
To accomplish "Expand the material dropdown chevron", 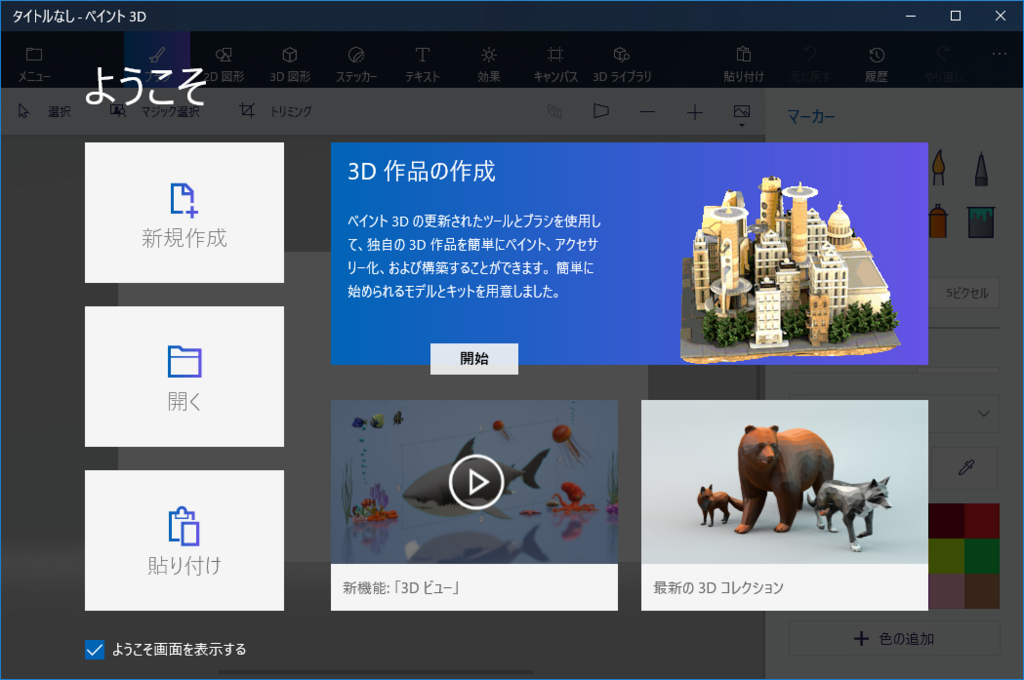I will tap(984, 413).
